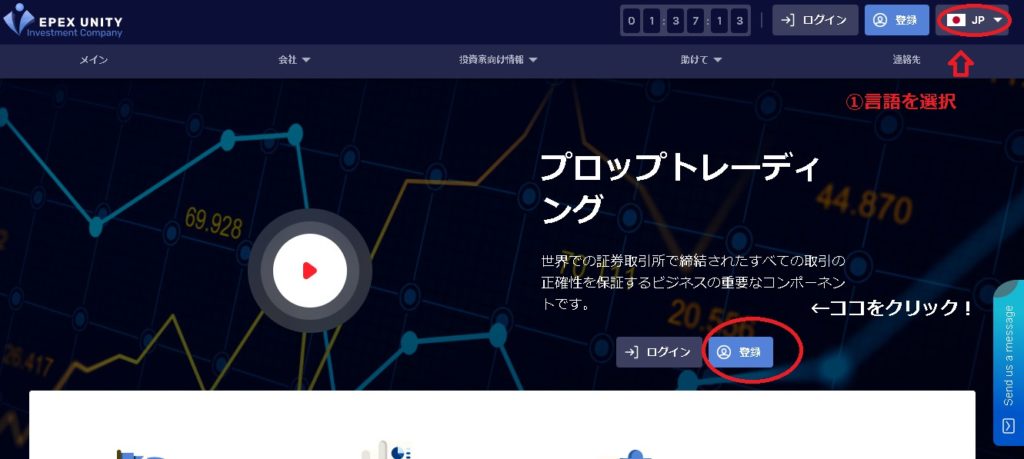Click the countdown timer display
The width and height of the screenshot is (1024, 459).
685,20
